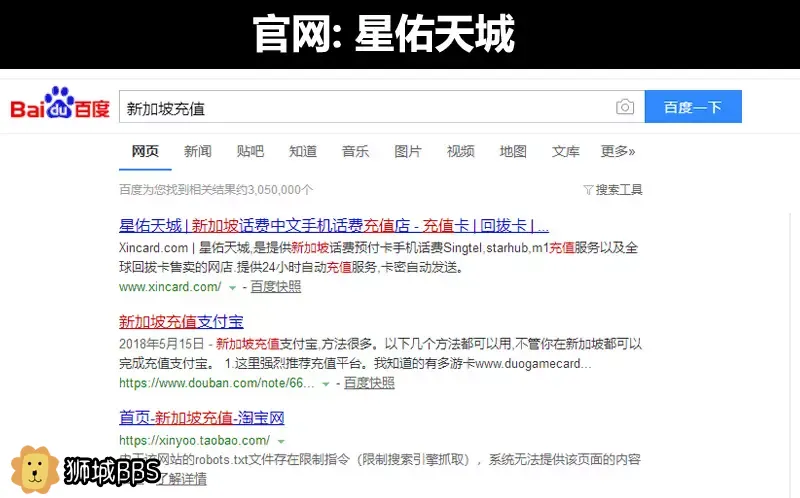Click the search query input field
800x498 pixels.
[x=382, y=107]
